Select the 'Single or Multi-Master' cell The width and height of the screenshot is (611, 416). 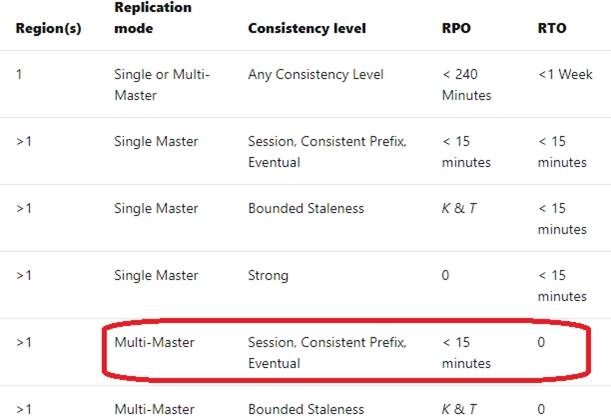[x=163, y=84]
